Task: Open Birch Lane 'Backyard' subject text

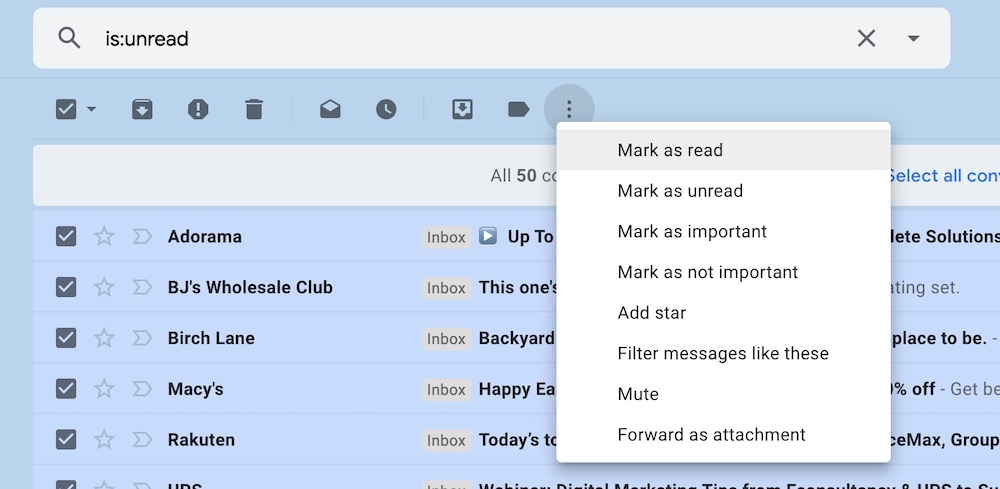Action: [517, 338]
